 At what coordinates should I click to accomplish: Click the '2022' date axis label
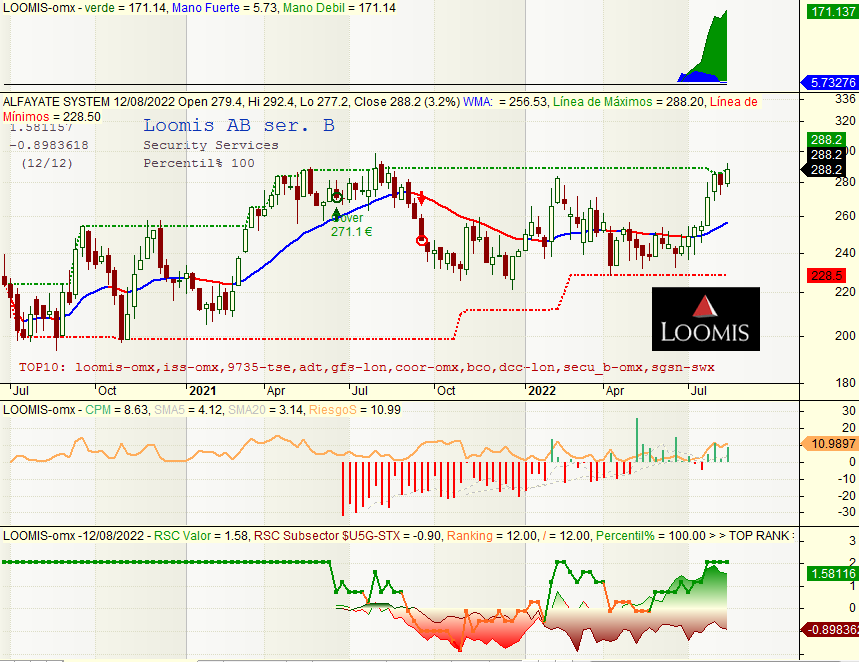click(542, 391)
